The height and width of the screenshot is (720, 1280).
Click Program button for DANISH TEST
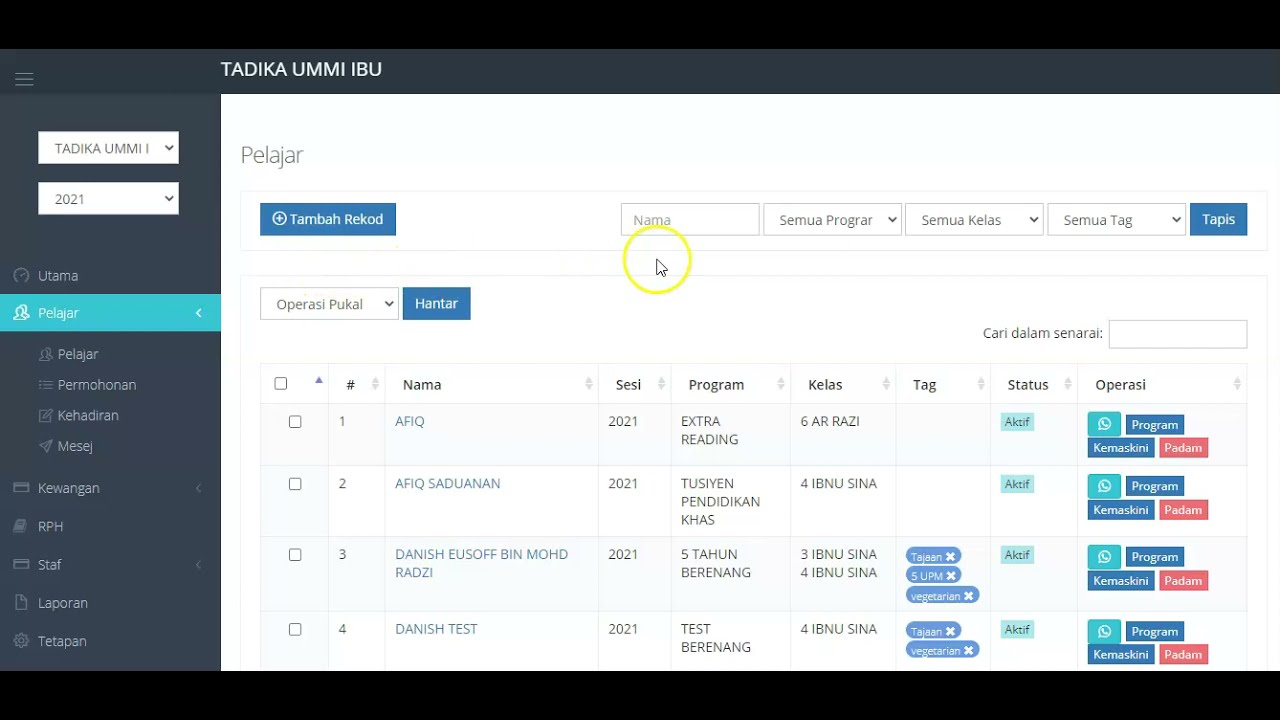(x=1155, y=632)
